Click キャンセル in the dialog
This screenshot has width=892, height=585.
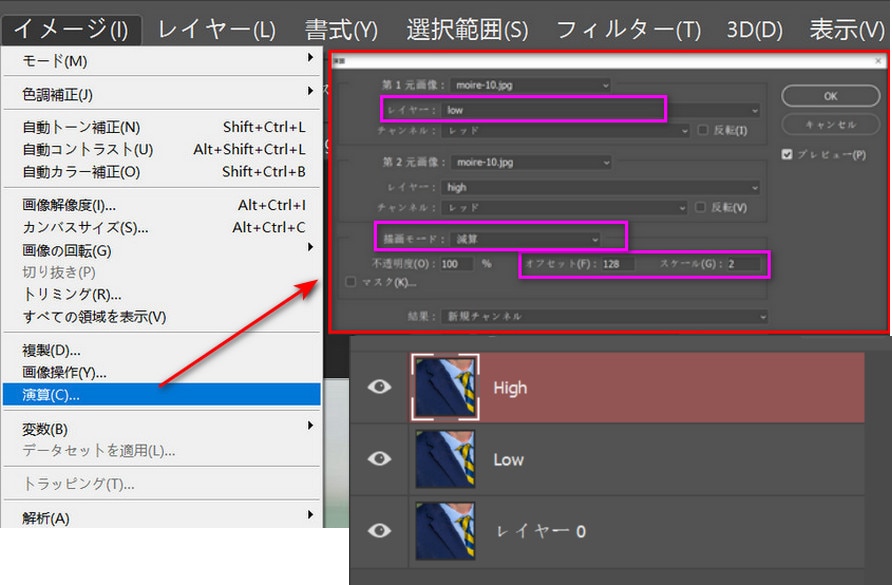831,124
